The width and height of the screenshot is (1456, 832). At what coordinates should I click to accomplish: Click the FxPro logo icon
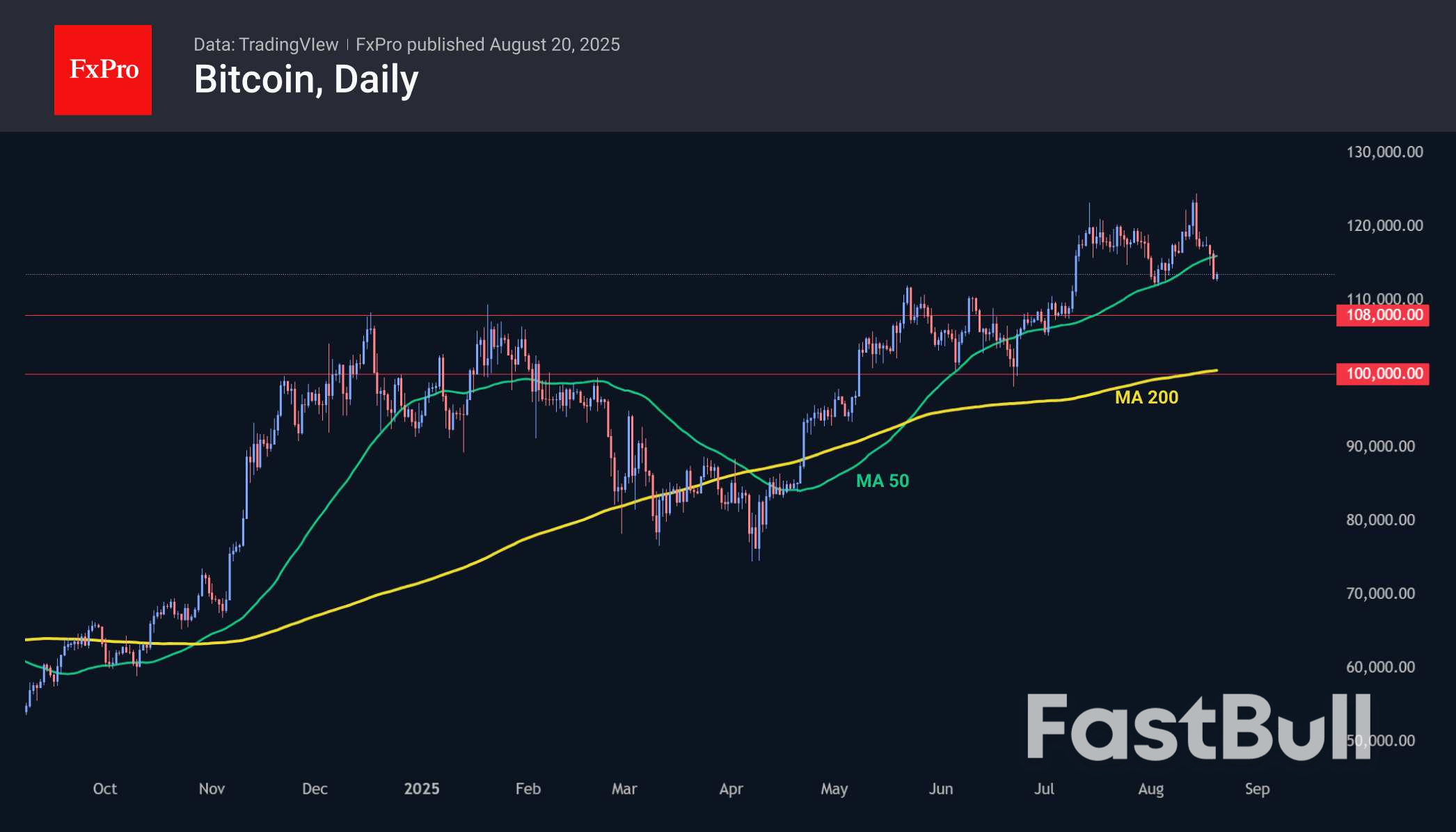103,69
